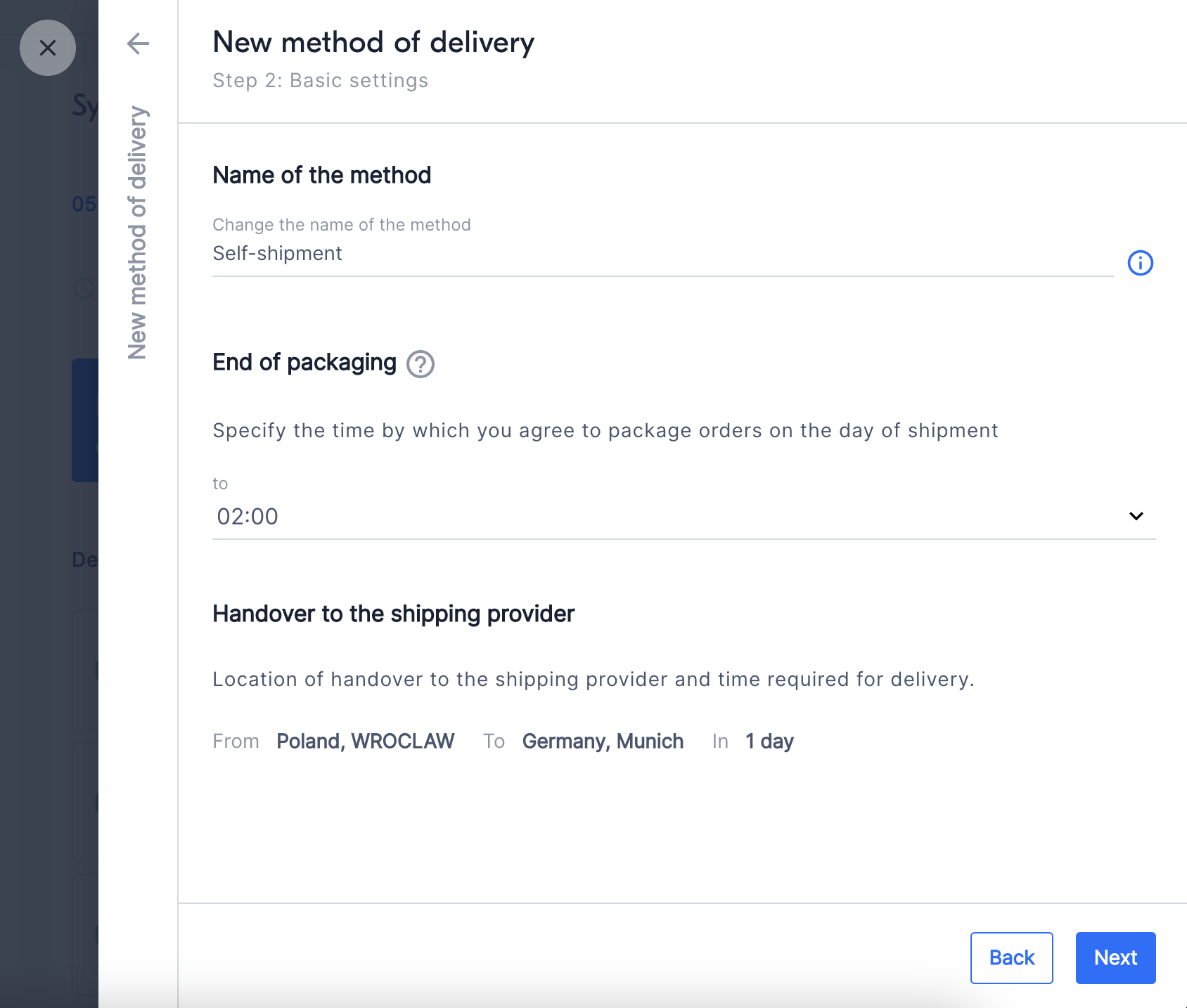Go back using the left arrow icon

click(x=138, y=44)
